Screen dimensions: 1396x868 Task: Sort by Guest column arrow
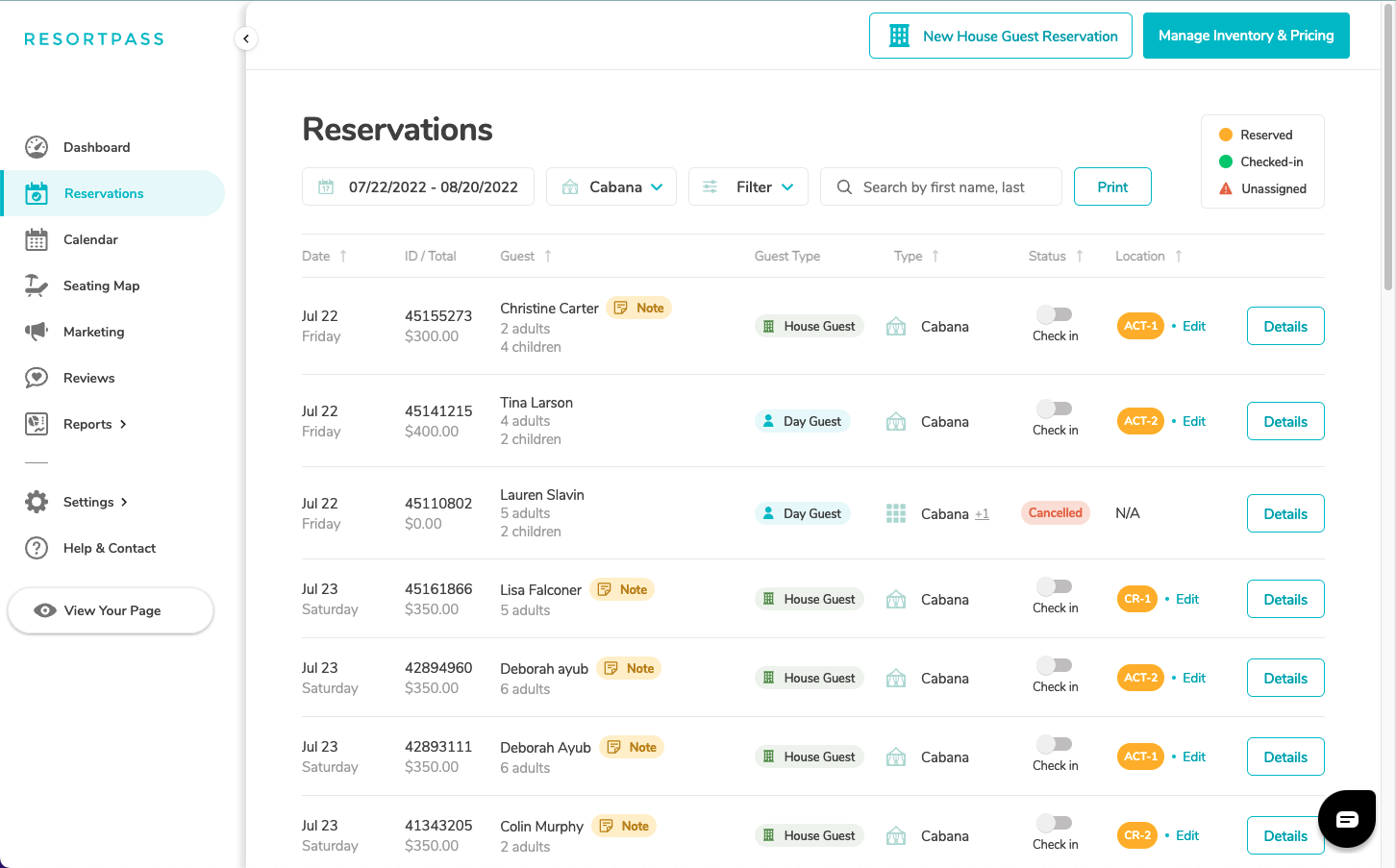coord(548,256)
